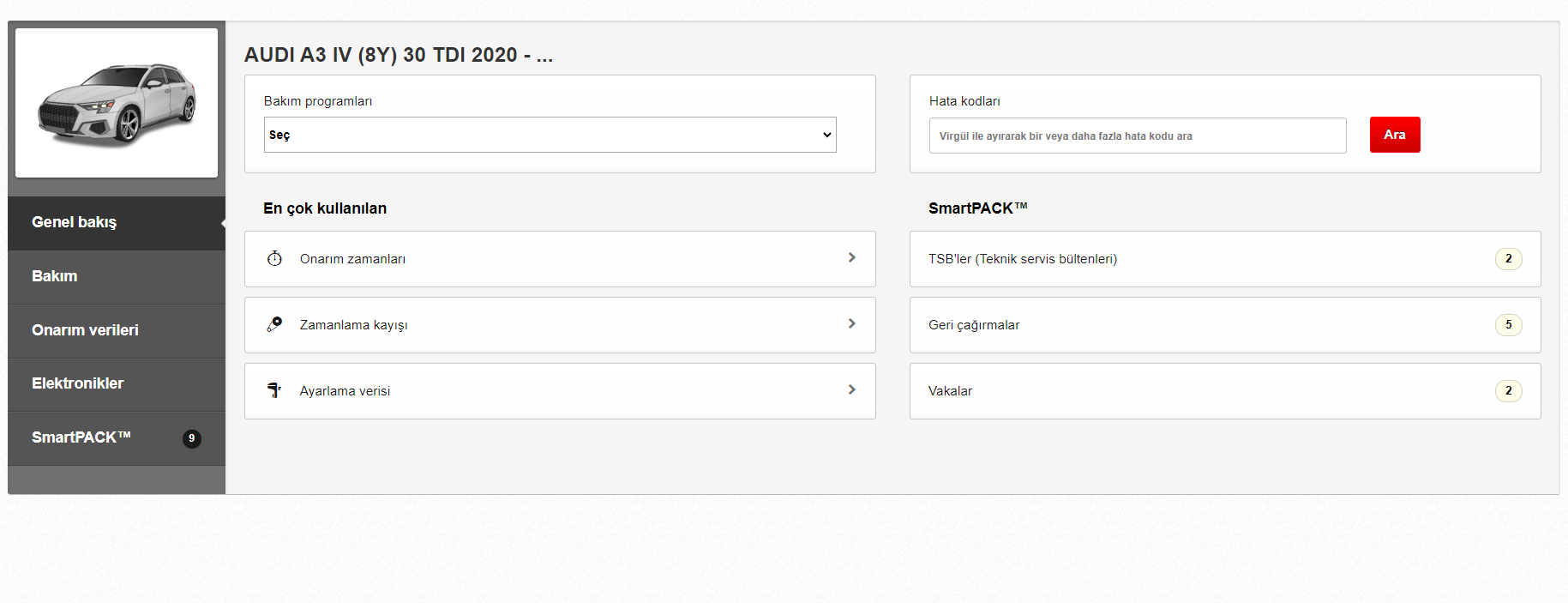Expand Onarım zamanları with its chevron arrow

(x=851, y=257)
